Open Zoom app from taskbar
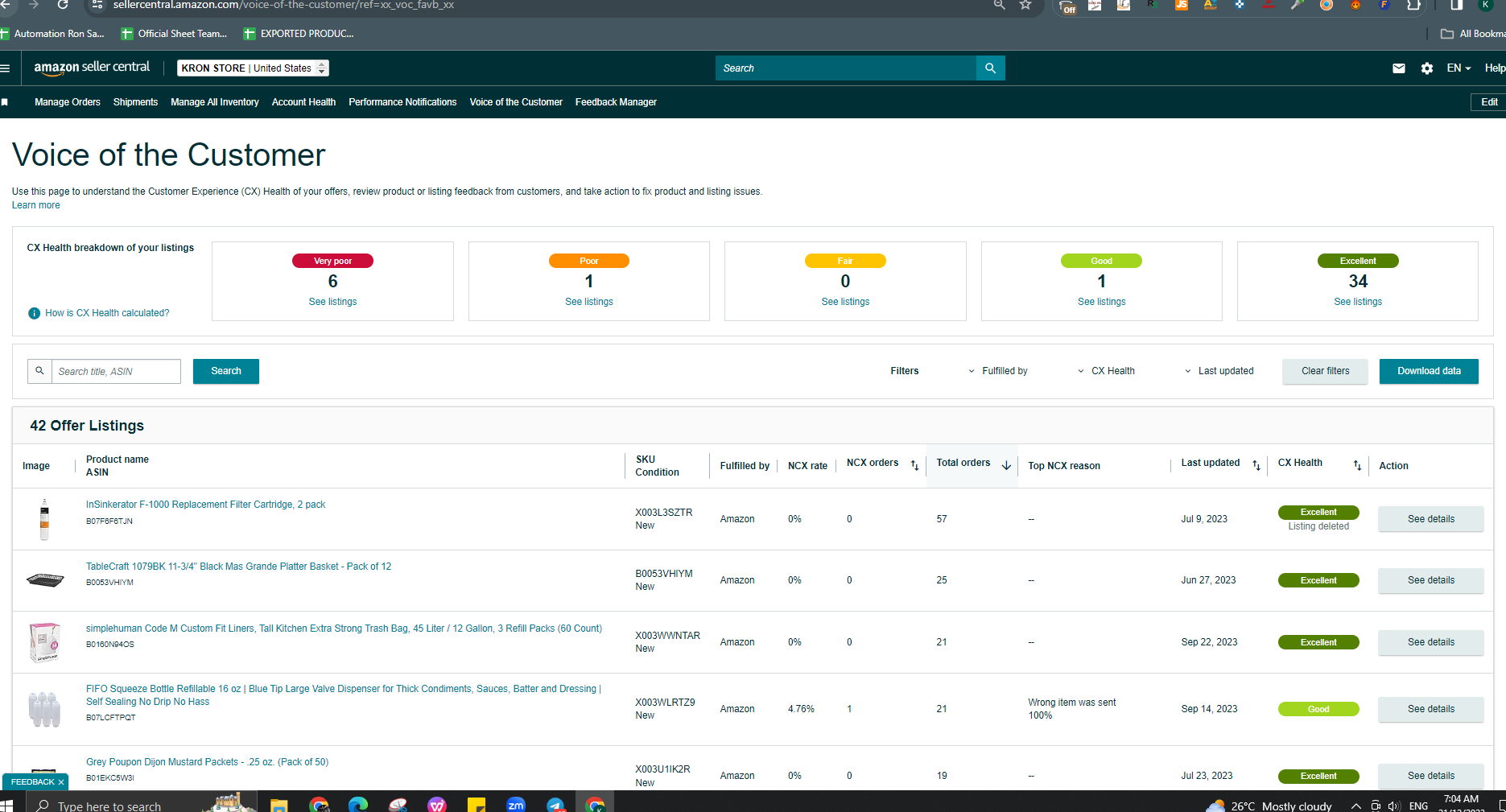The height and width of the screenshot is (812, 1506). pos(516,805)
